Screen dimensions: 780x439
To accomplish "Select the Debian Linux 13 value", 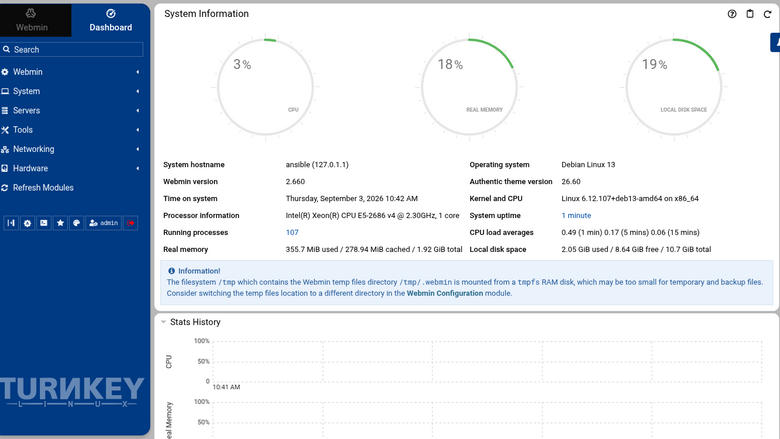I will coord(588,165).
